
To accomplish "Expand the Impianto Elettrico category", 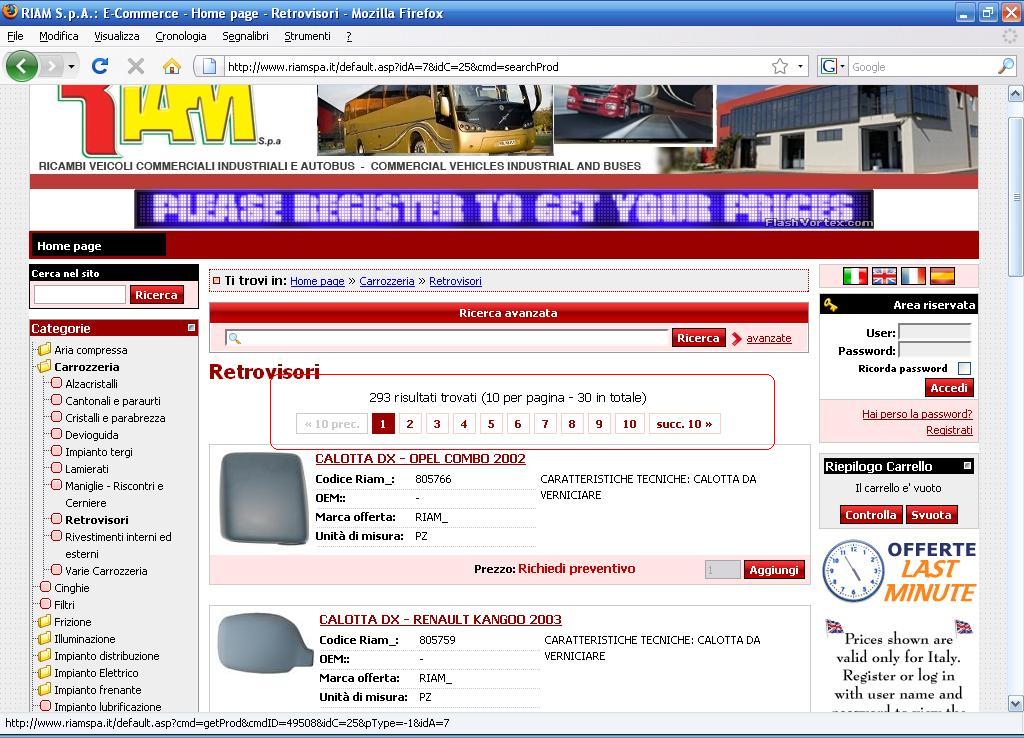I will 44,672.
